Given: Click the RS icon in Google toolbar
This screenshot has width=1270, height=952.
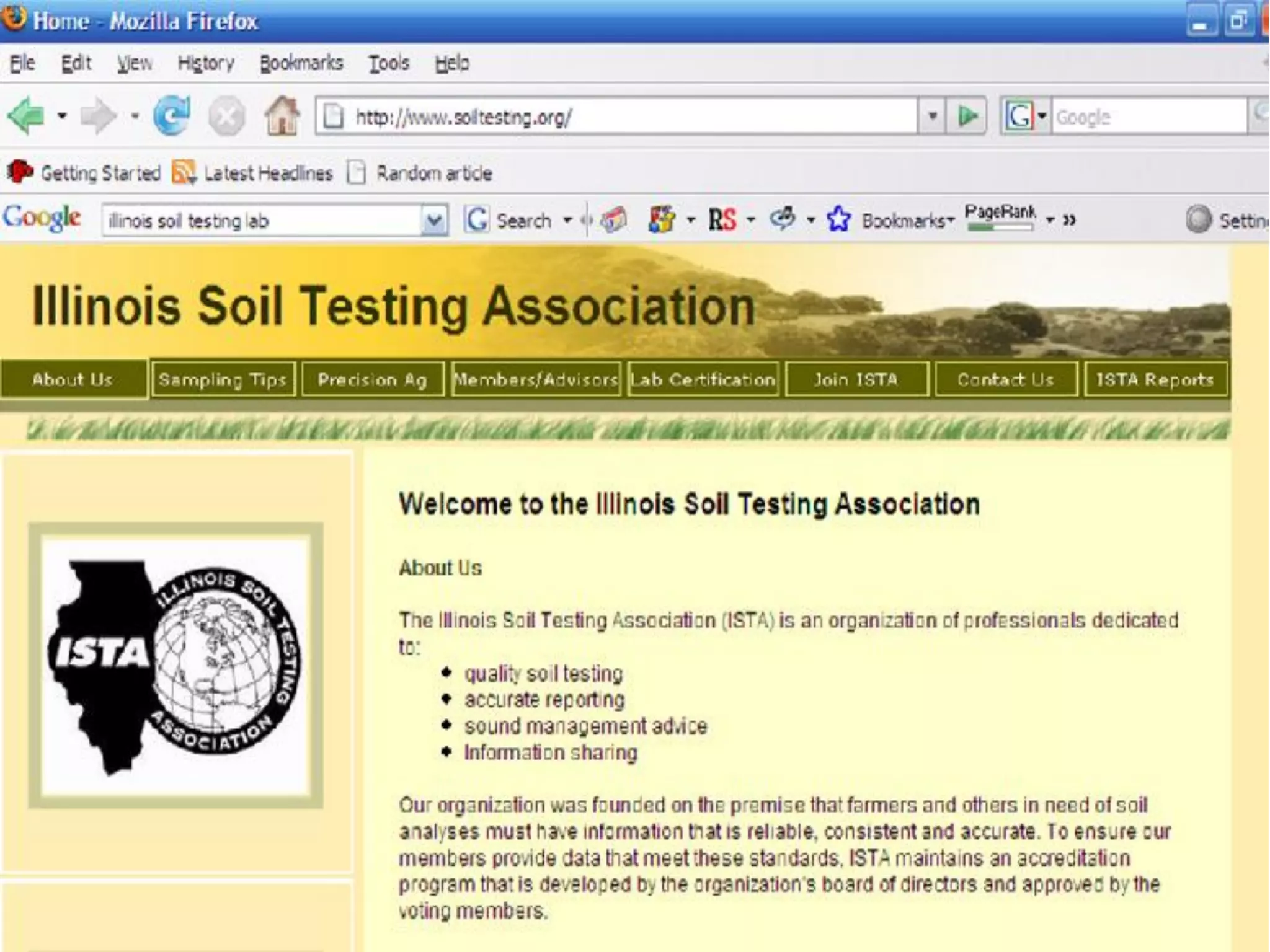Looking at the screenshot, I should [722, 219].
